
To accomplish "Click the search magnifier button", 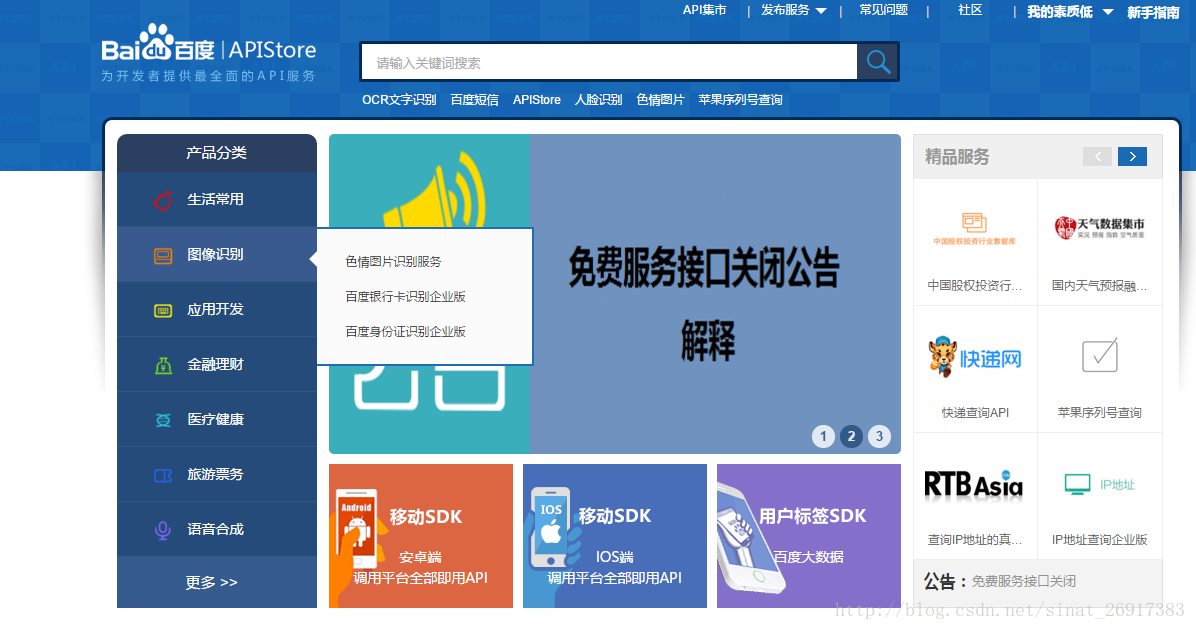I will point(878,62).
